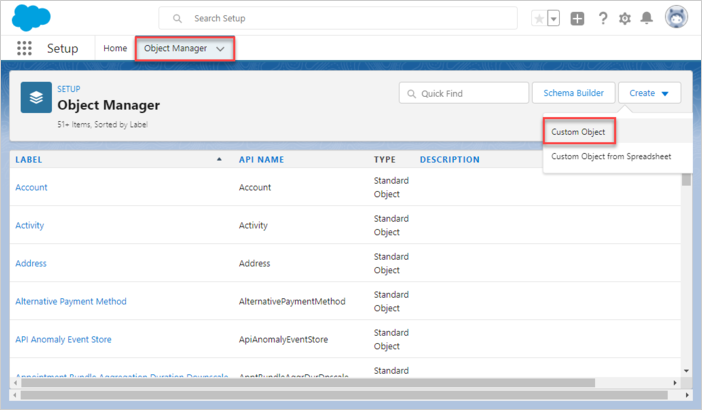702x410 pixels.
Task: Open the notifications bell icon
Action: coord(647,19)
